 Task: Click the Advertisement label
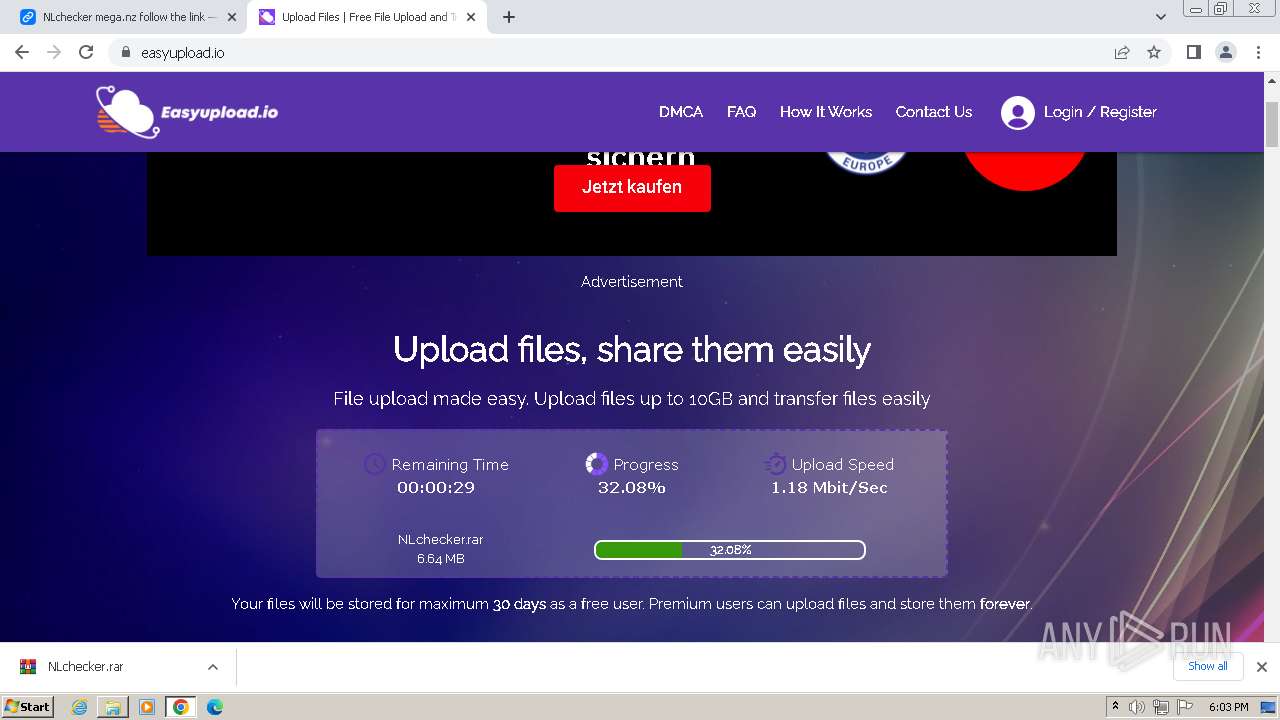click(632, 282)
